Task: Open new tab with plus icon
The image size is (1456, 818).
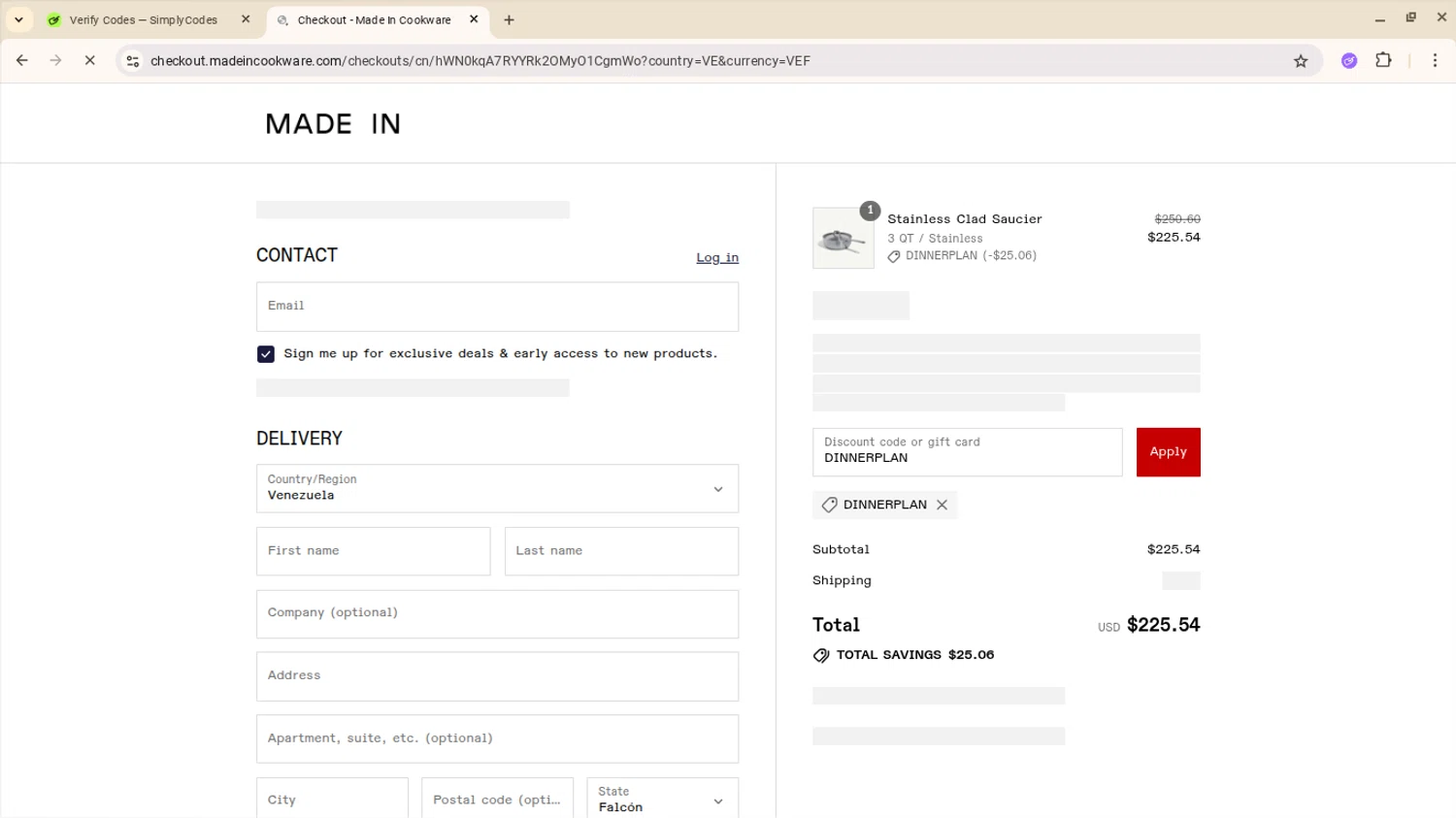Action: pyautogui.click(x=509, y=19)
